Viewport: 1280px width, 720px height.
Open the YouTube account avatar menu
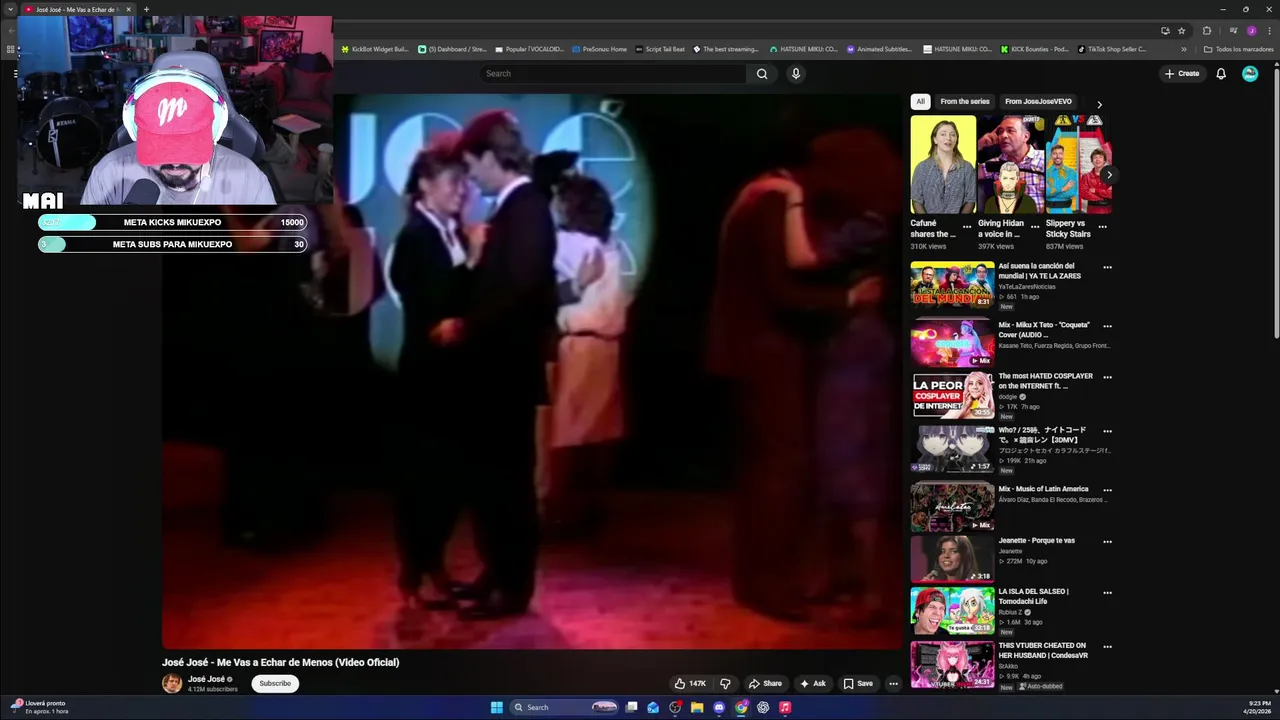[x=1250, y=73]
